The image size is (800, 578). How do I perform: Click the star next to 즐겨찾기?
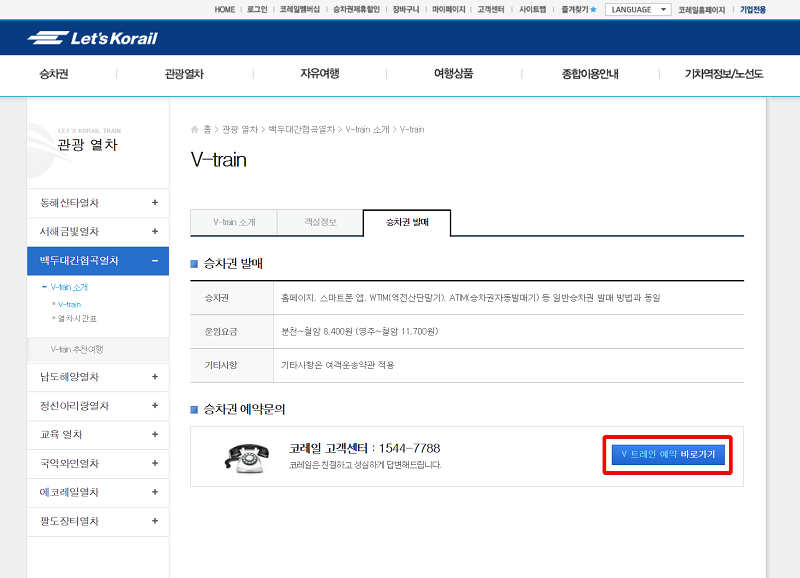coord(591,9)
